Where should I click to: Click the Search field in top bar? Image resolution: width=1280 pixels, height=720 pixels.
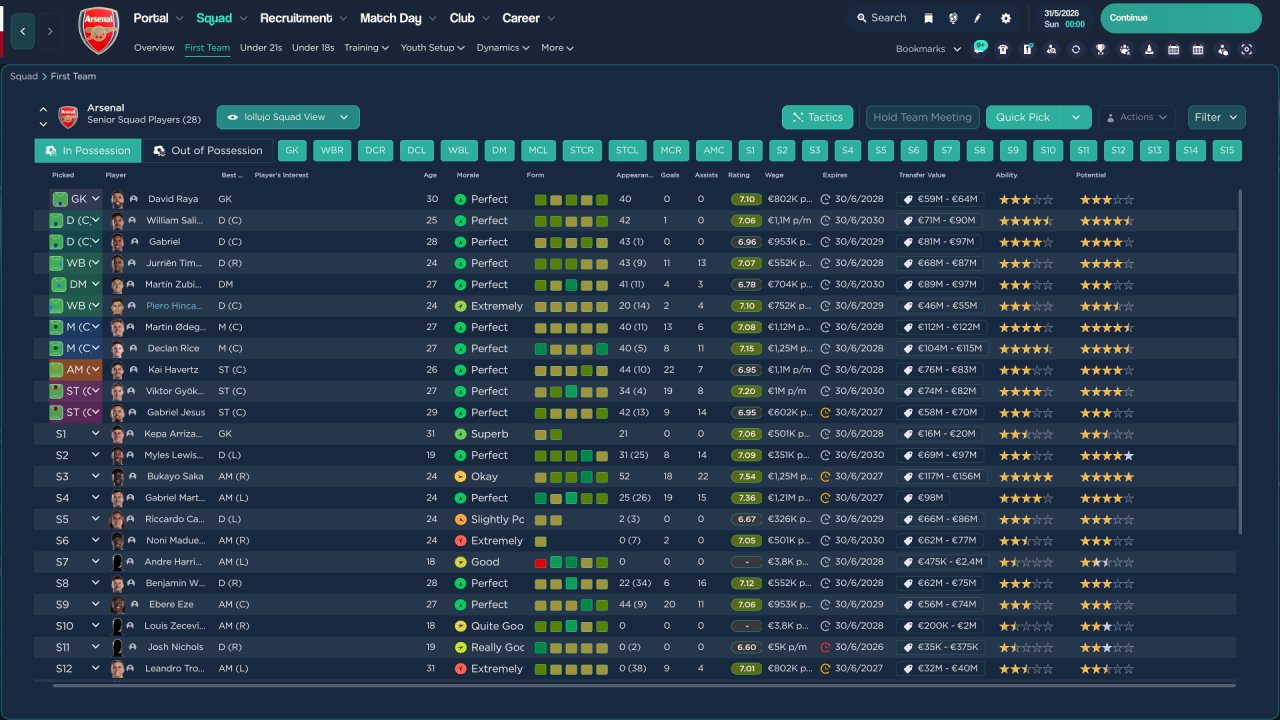pyautogui.click(x=880, y=18)
